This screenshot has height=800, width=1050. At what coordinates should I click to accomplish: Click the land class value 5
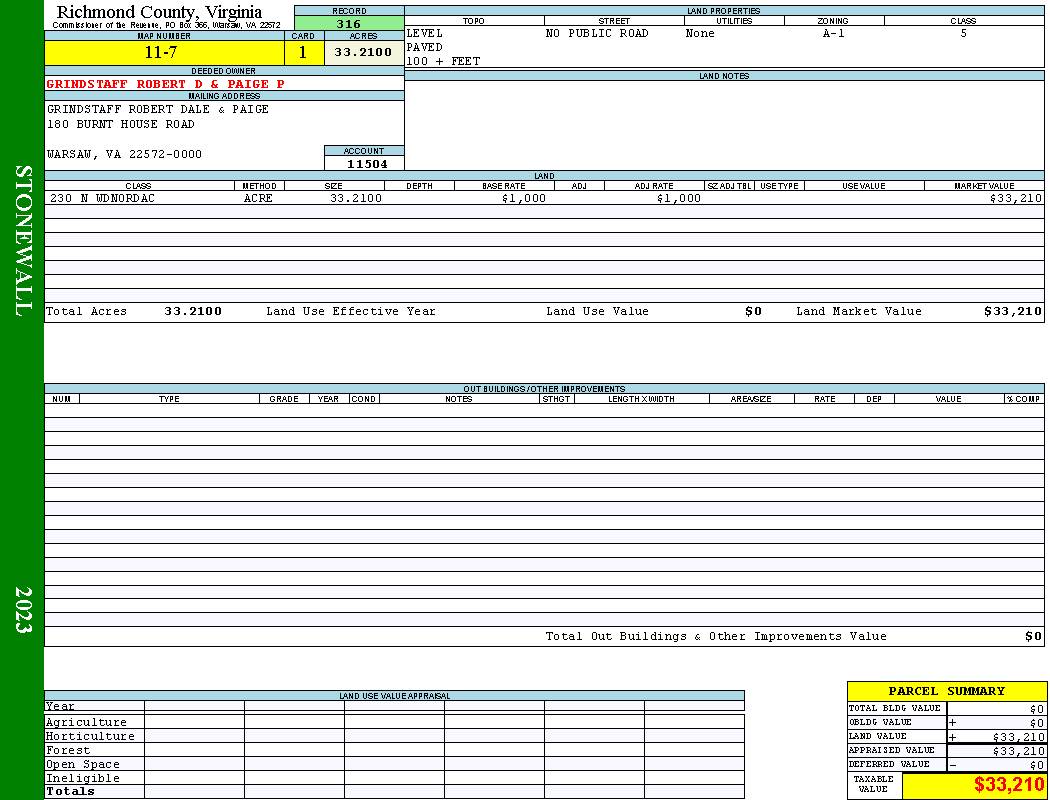(x=964, y=33)
